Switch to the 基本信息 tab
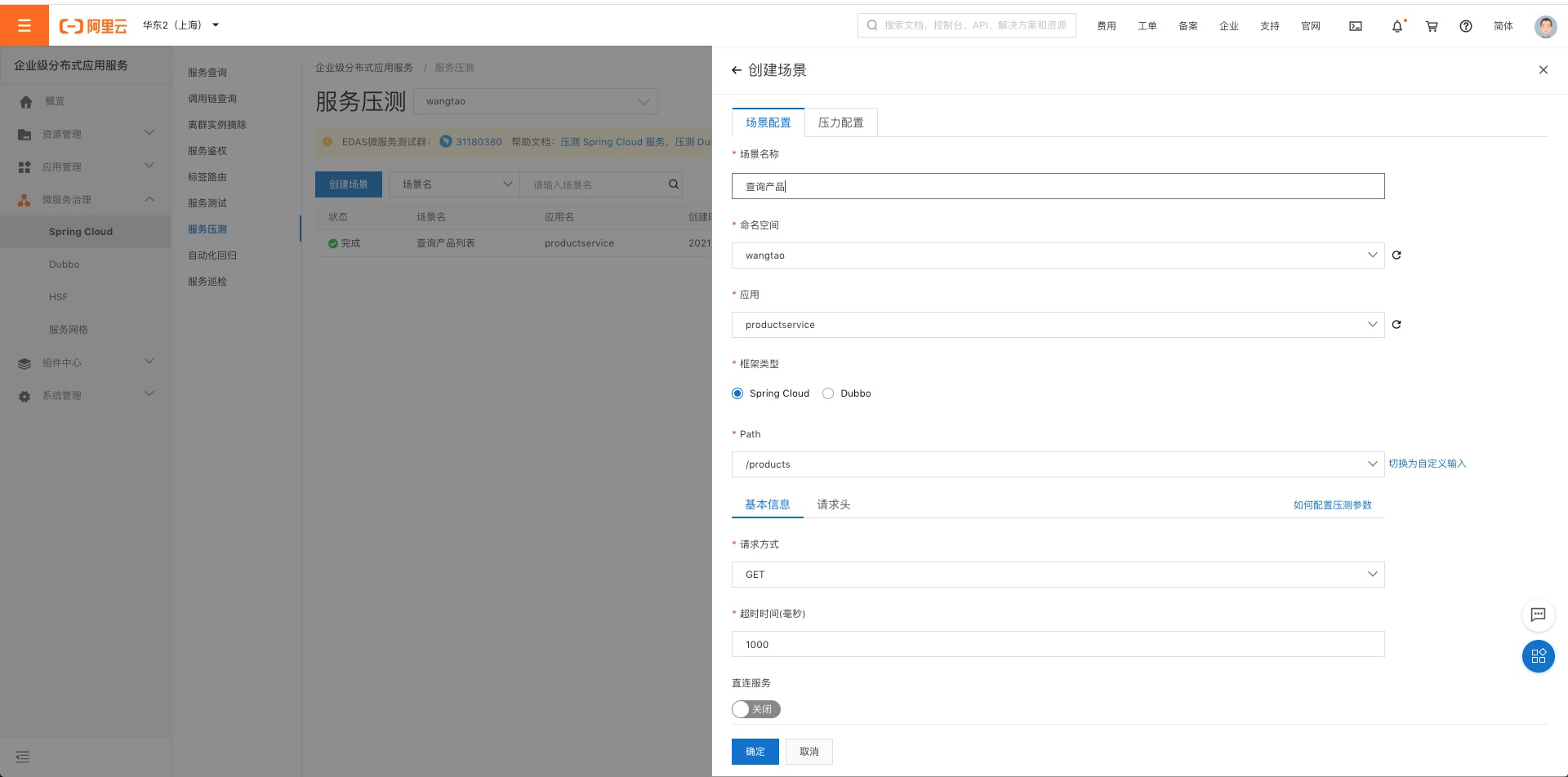Viewport: 1568px width, 777px height. click(x=768, y=504)
